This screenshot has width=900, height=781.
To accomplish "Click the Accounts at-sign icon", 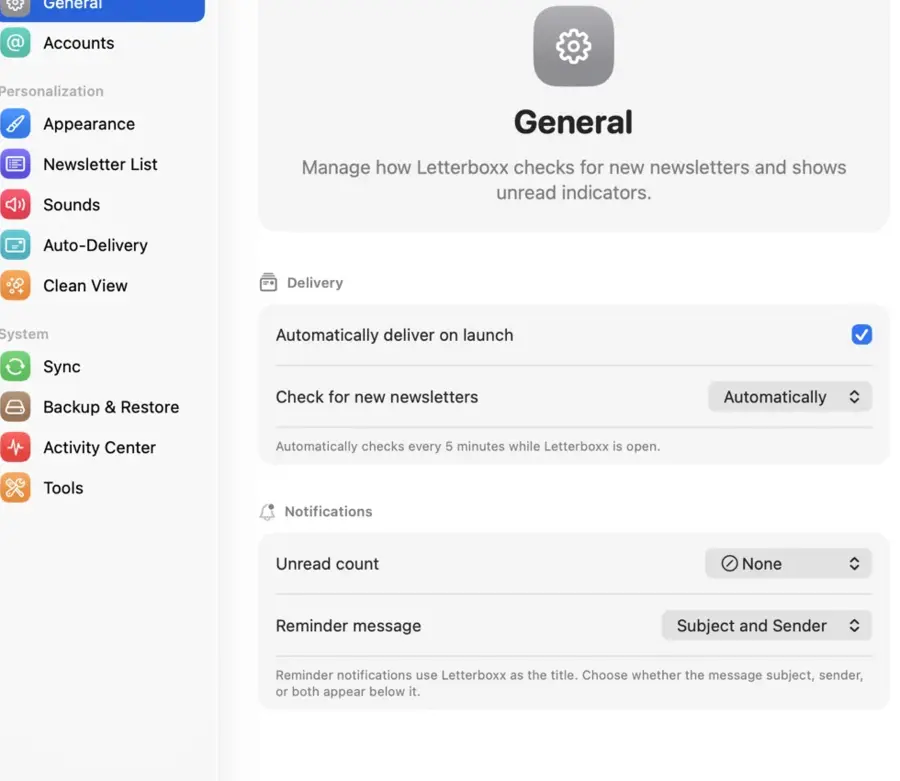I will pos(15,43).
